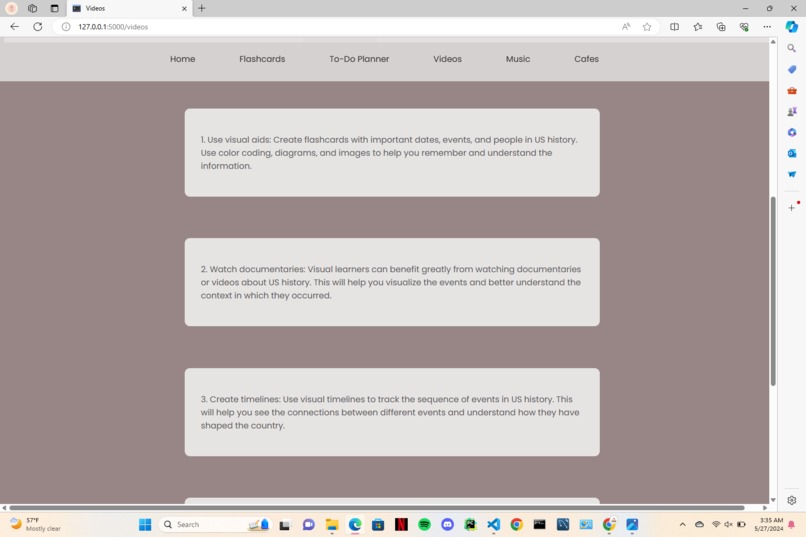The width and height of the screenshot is (806, 537).
Task: Open the Settings and more ellipsis menu
Action: [767, 27]
